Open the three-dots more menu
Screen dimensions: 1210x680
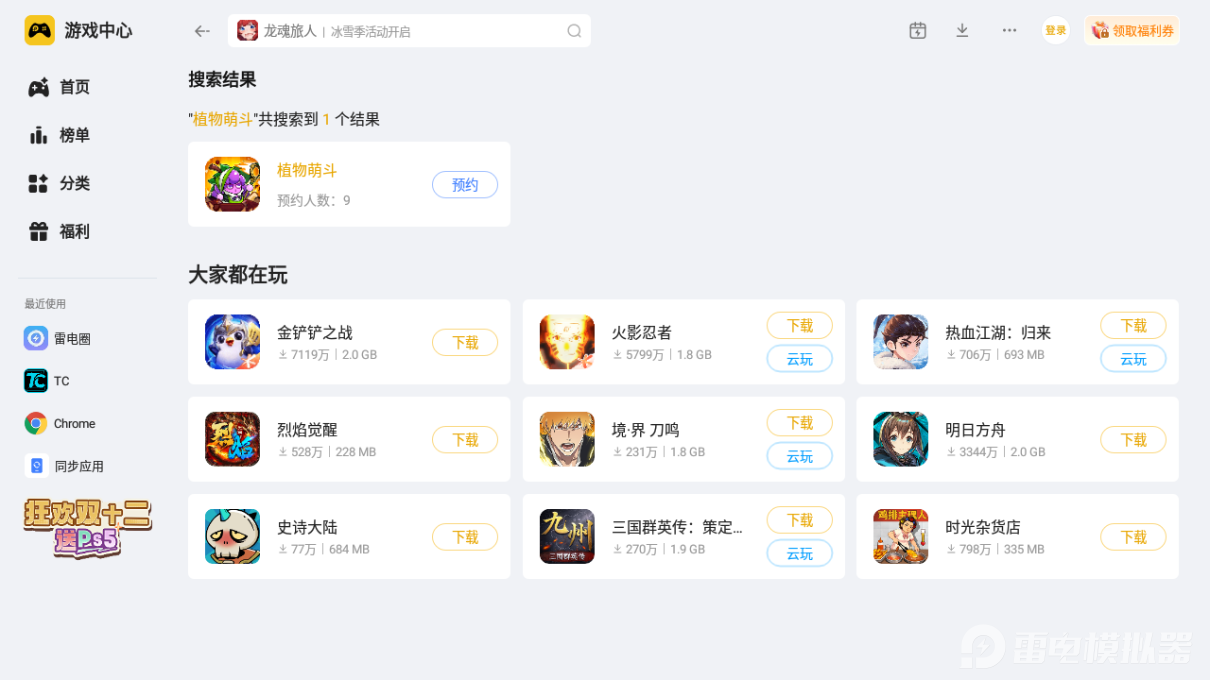coord(1009,31)
